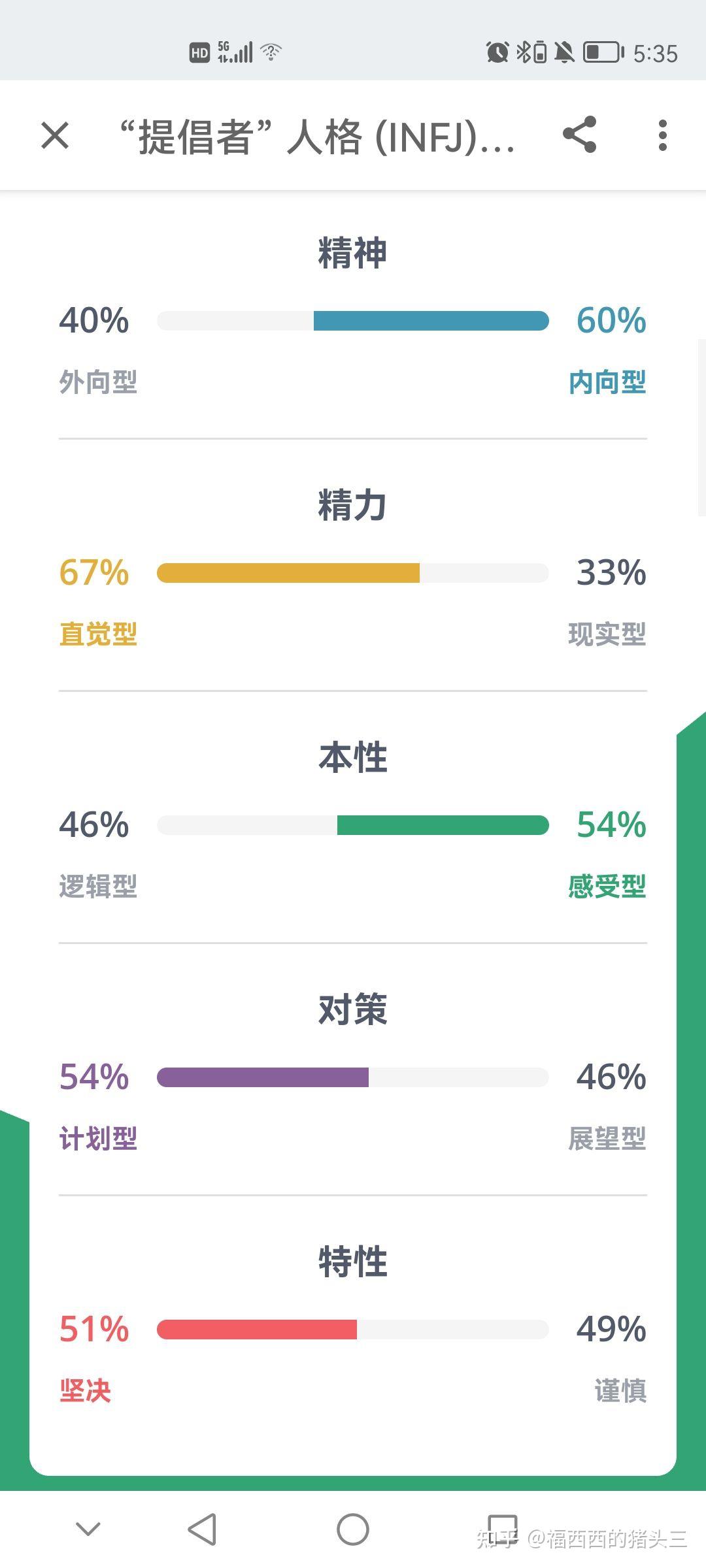
Task: Select the 内向型 label
Action: [607, 382]
